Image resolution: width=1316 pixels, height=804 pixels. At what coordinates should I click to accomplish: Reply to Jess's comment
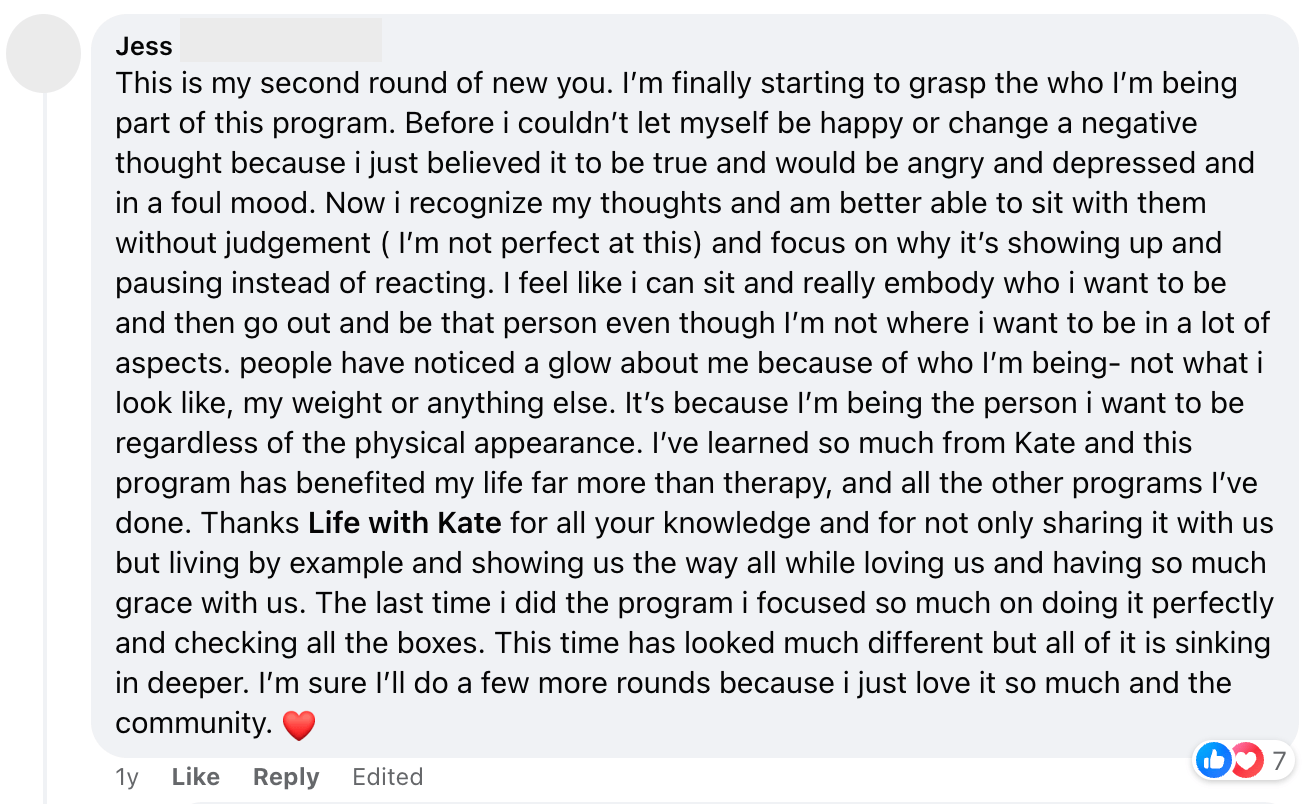286,777
